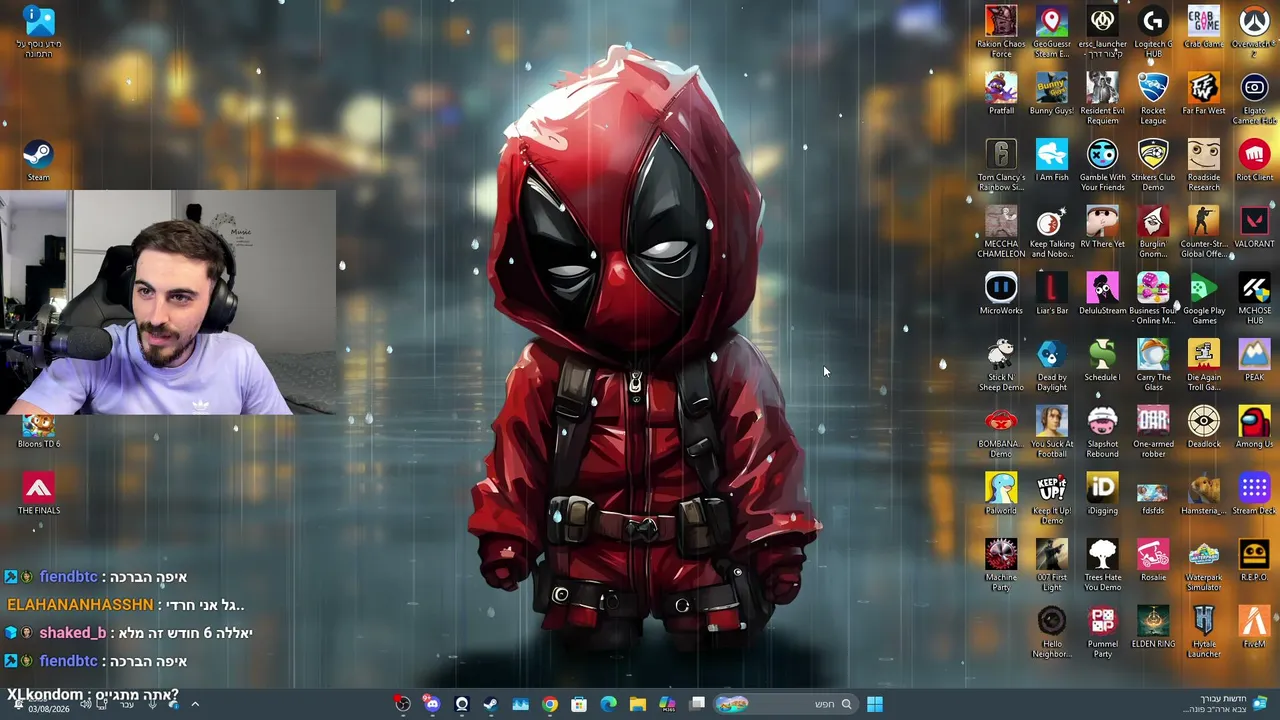Select the Roadside Research icon
The height and width of the screenshot is (720, 1280).
tap(1204, 165)
